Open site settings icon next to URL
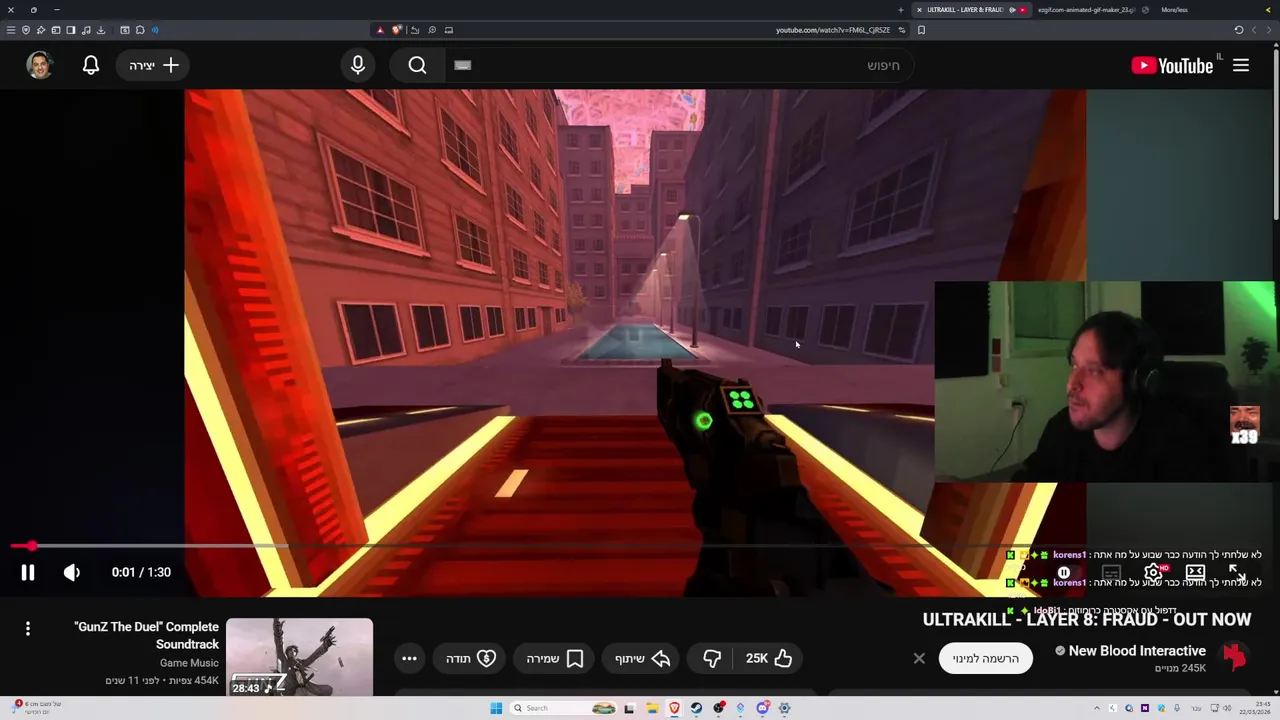Viewport: 1280px width, 720px height. tap(902, 30)
